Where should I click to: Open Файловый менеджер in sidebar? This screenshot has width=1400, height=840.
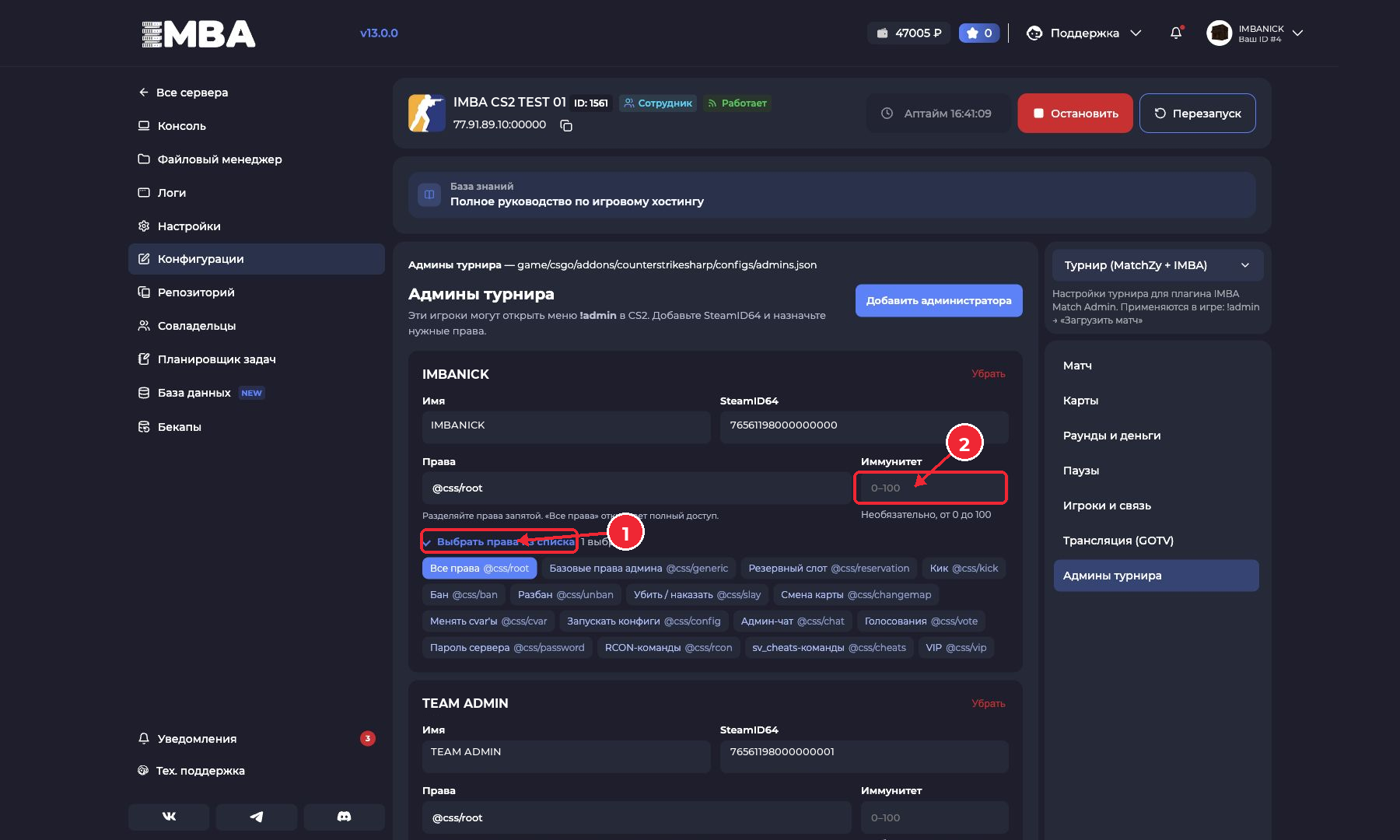tap(257, 159)
